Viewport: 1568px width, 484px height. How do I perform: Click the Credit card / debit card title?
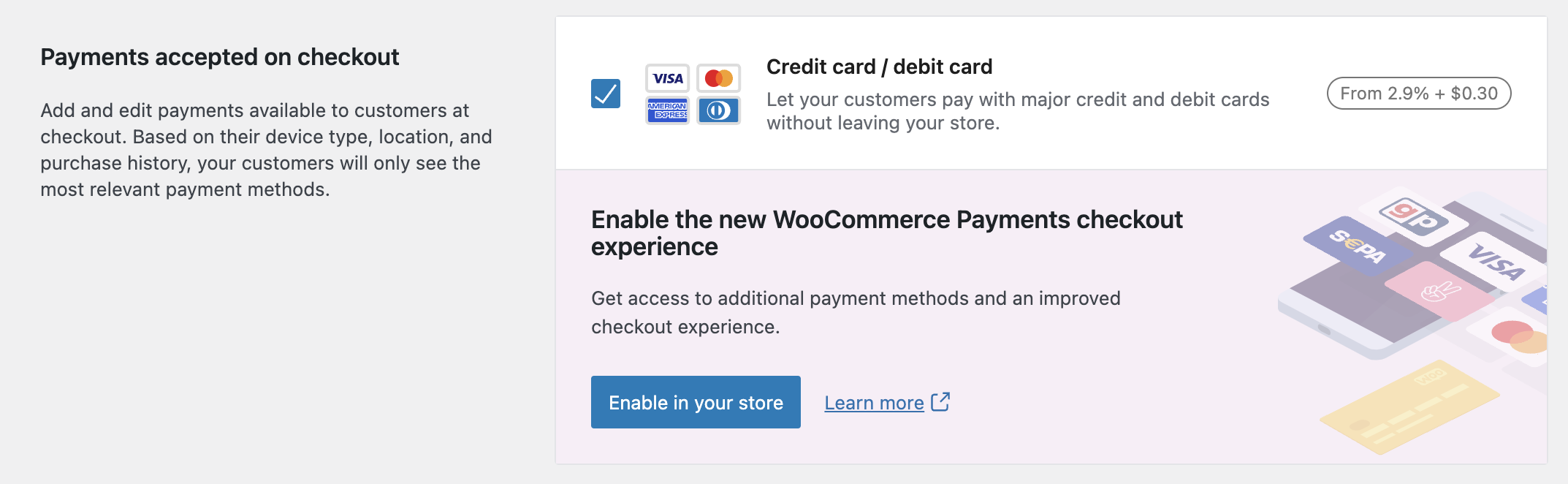coord(879,67)
